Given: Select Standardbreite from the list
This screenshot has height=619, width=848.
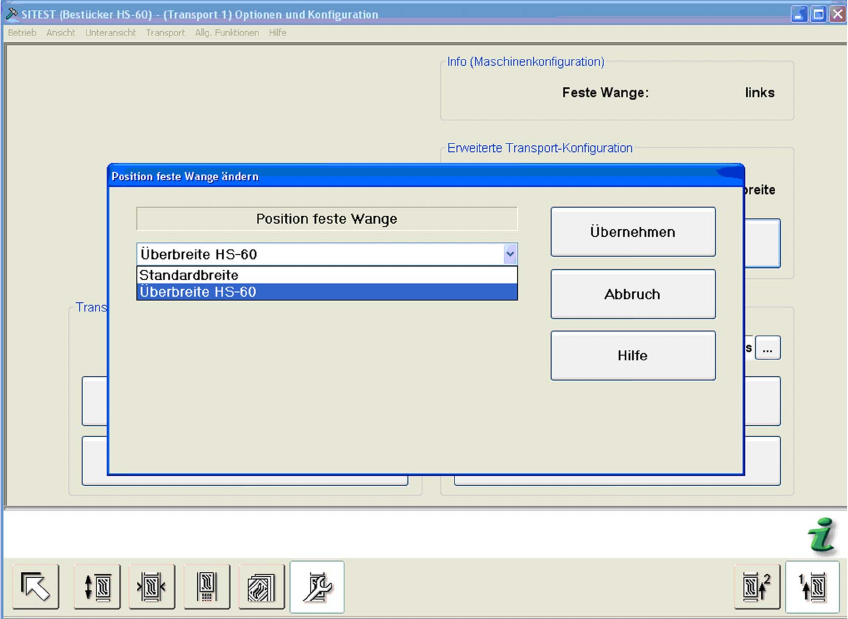Looking at the screenshot, I should pos(327,275).
